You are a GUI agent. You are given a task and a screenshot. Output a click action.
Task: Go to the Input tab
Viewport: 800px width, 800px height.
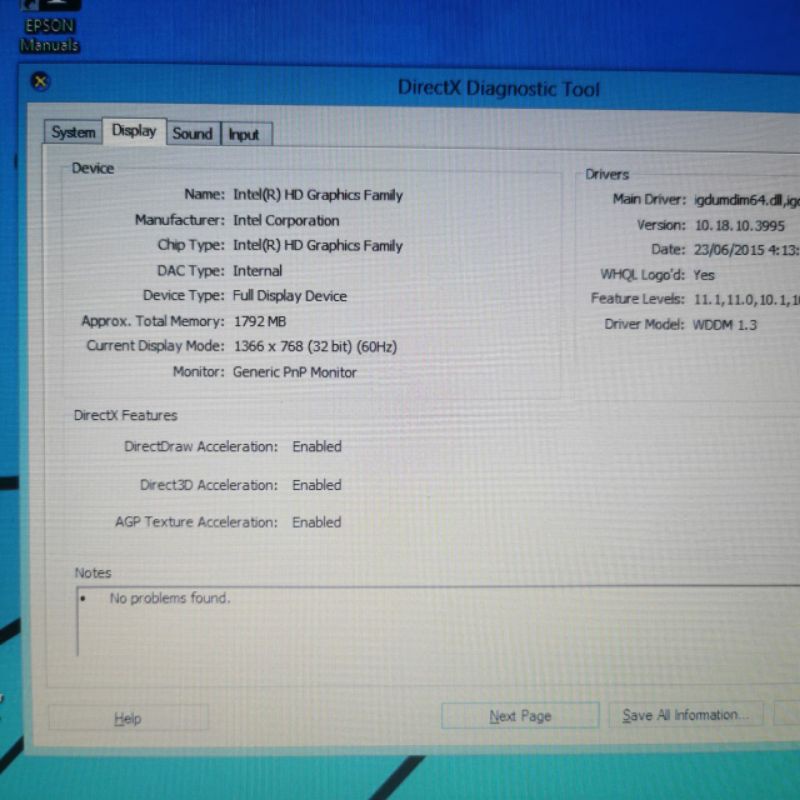[243, 134]
